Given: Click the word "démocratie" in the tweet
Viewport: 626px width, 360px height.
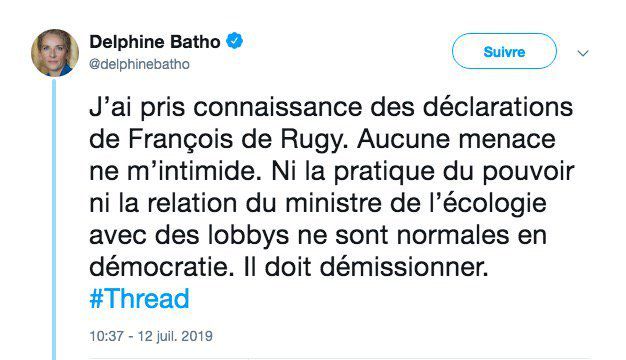Looking at the screenshot, I should click(x=161, y=267).
